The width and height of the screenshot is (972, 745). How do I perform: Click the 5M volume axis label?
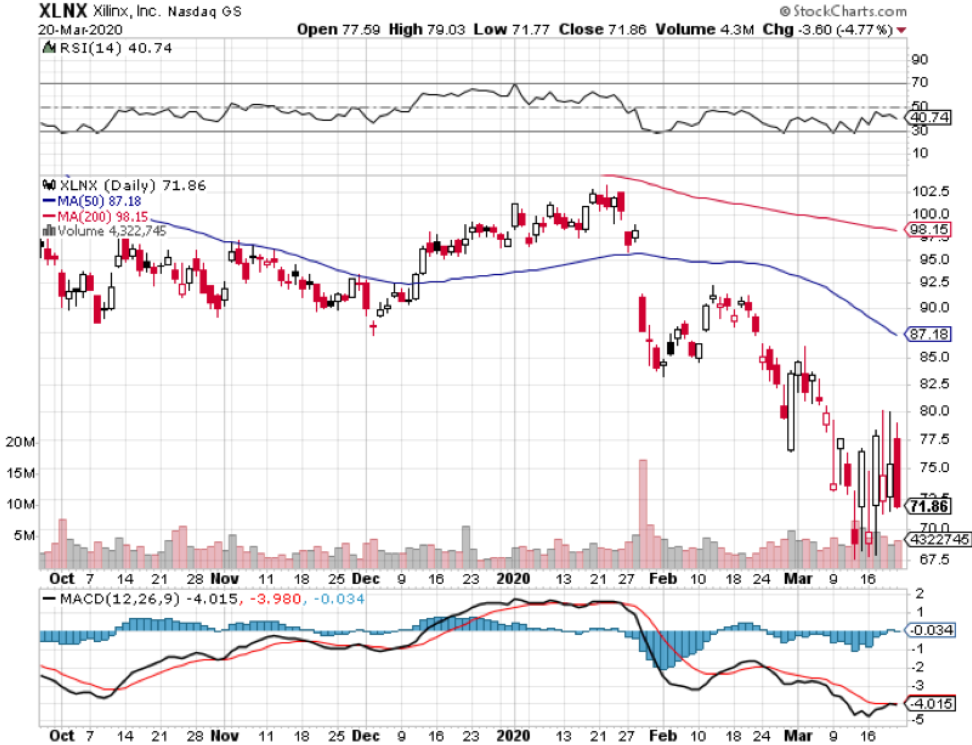tap(24, 535)
